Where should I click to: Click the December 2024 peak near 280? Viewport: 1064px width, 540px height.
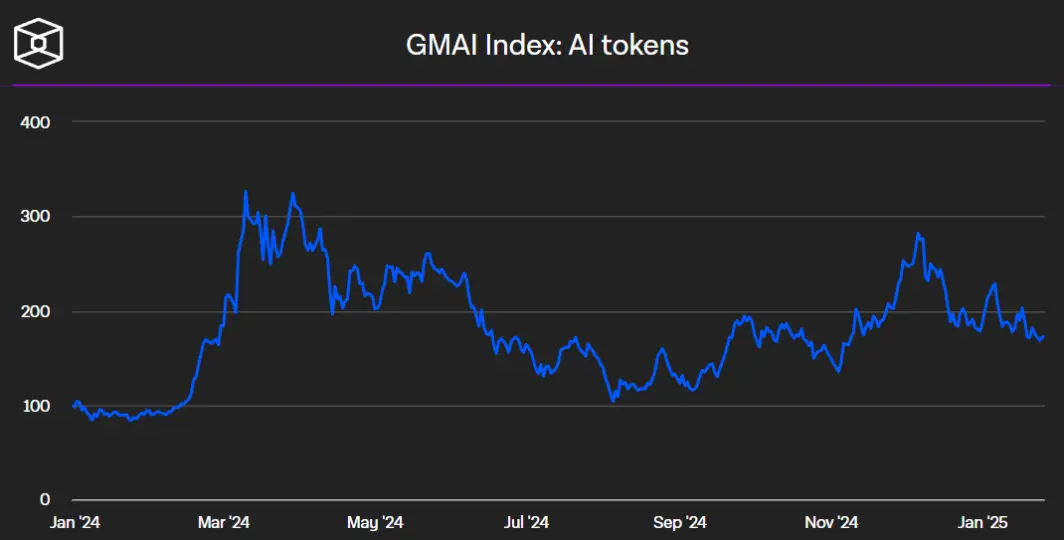[x=917, y=233]
